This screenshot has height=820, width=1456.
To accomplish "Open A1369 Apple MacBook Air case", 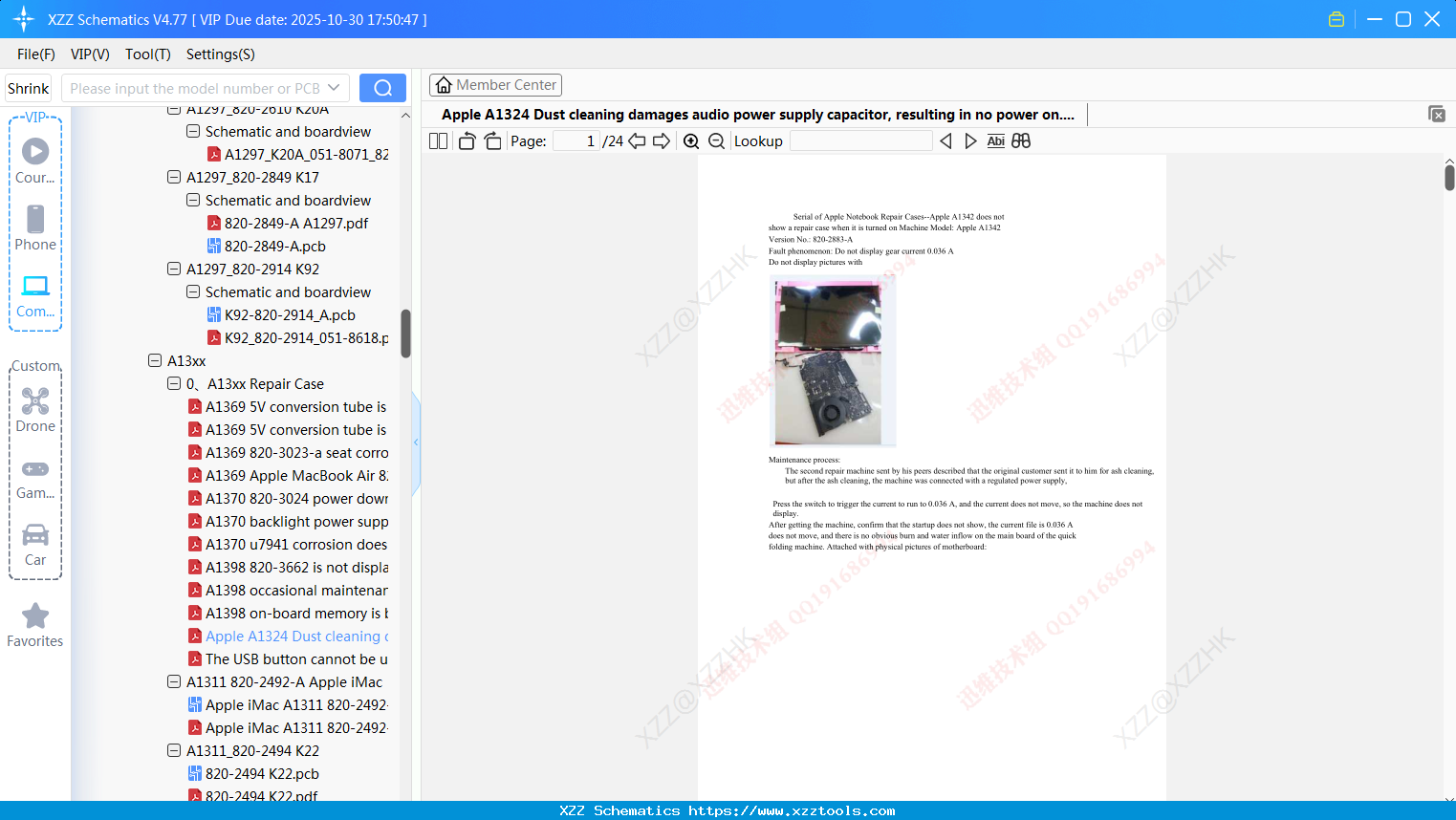I will point(289,476).
